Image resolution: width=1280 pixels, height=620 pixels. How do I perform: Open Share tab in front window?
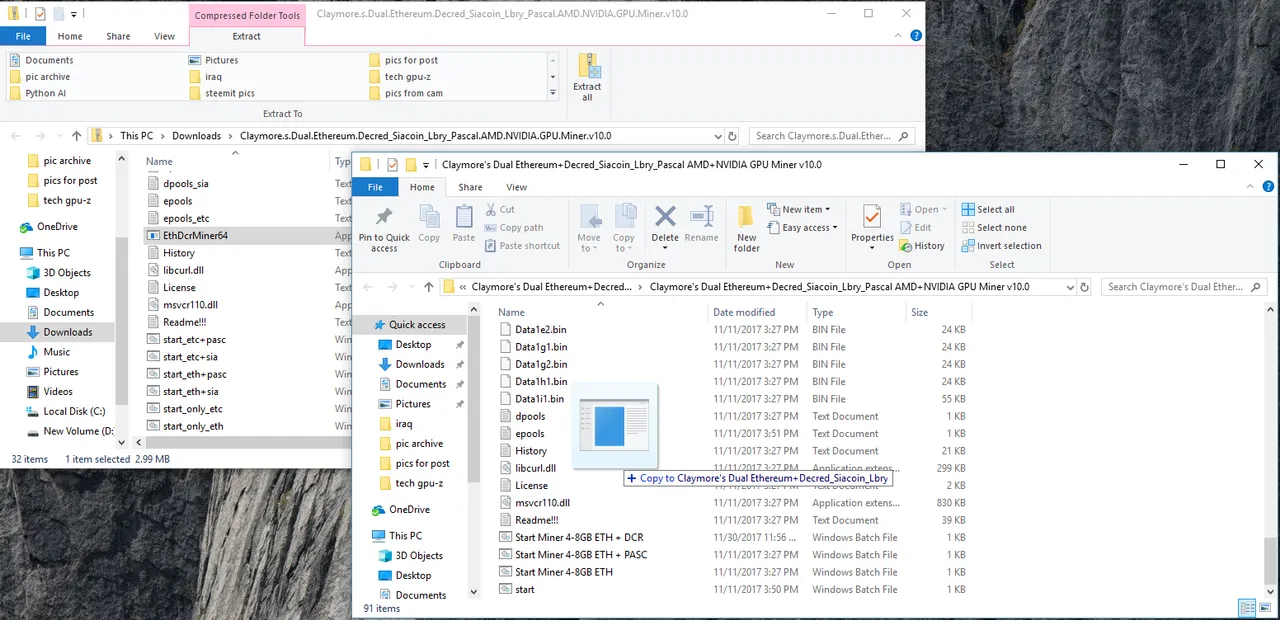(470, 187)
